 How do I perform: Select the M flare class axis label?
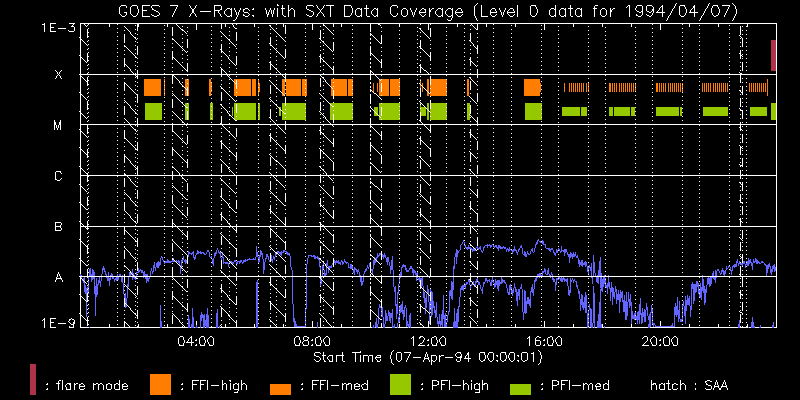[58, 126]
